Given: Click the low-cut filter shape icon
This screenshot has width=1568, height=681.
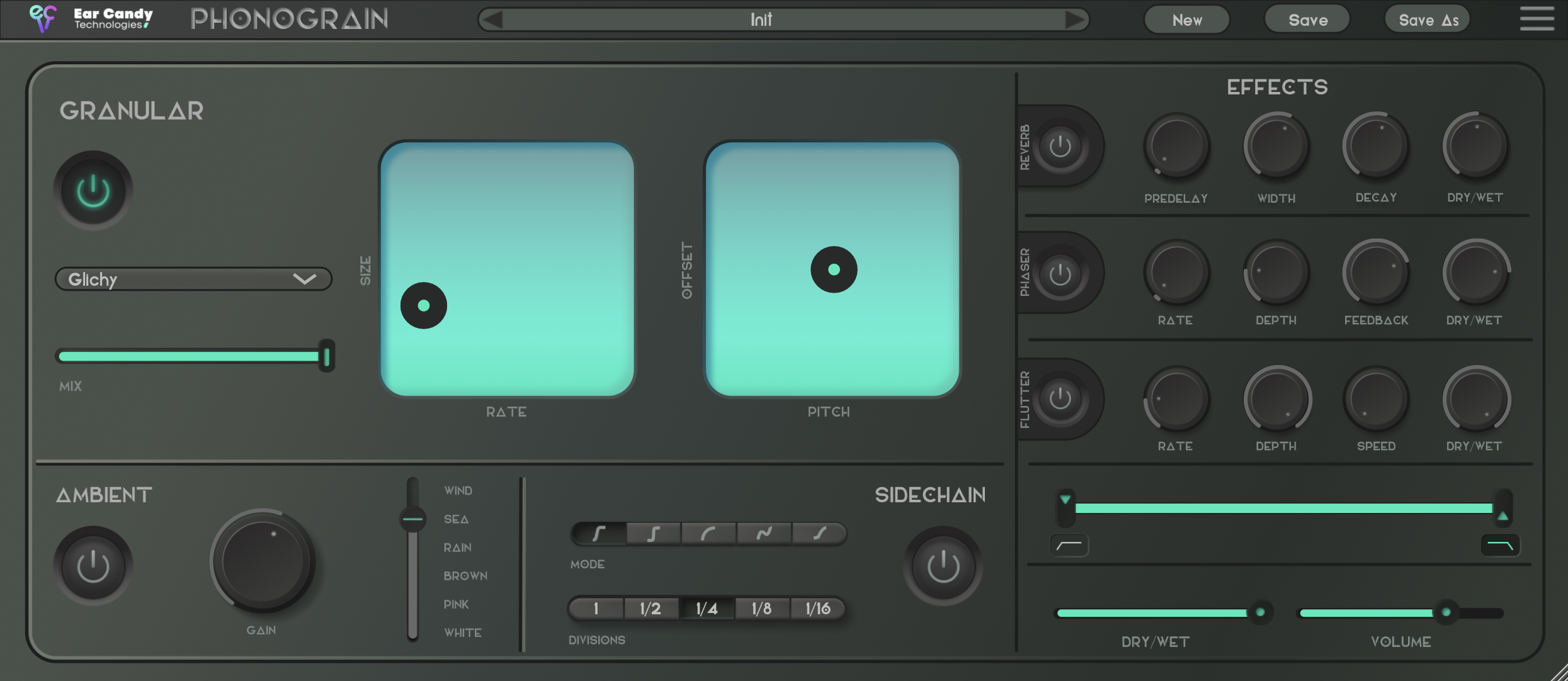Looking at the screenshot, I should point(1069,545).
